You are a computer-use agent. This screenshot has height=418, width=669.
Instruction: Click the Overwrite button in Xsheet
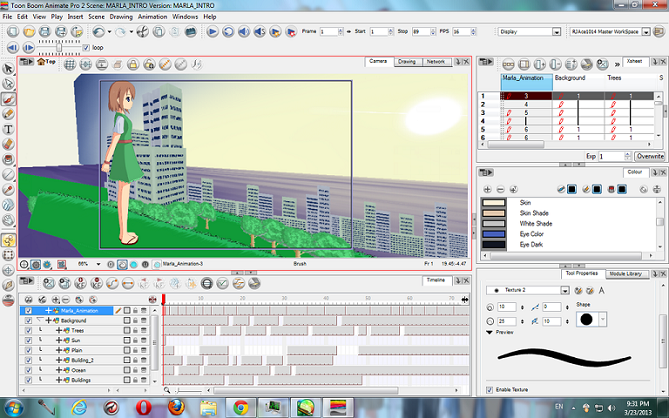click(x=649, y=156)
